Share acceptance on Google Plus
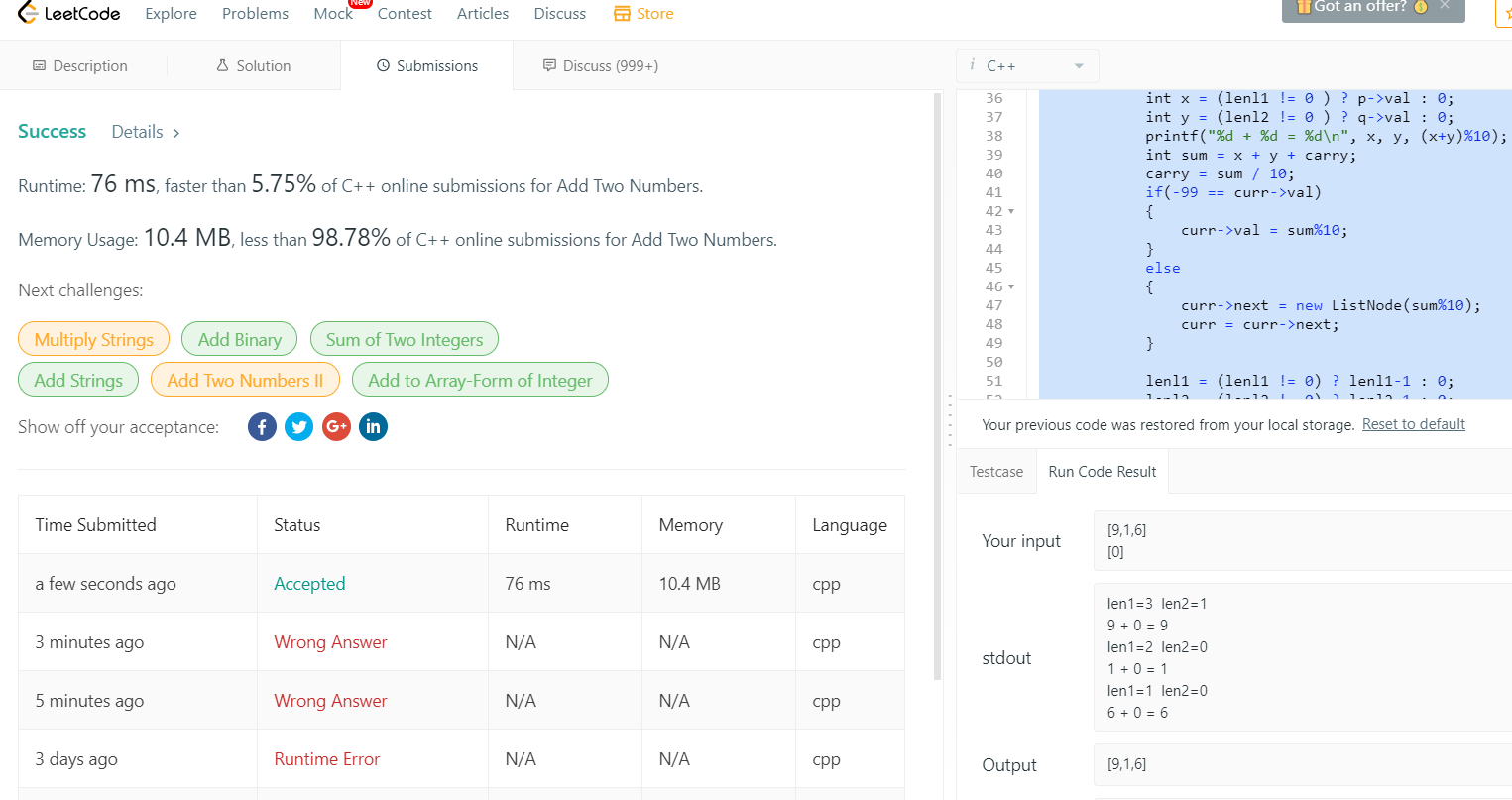1512x800 pixels. 336,427
